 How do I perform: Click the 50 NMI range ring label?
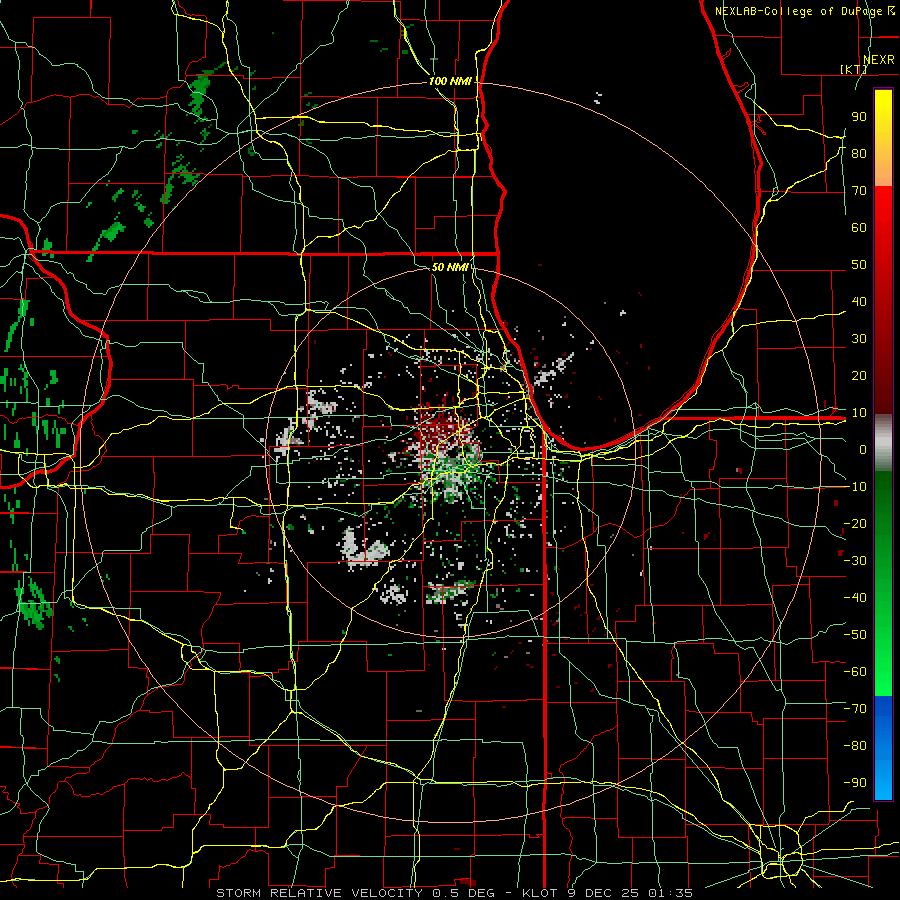click(450, 267)
